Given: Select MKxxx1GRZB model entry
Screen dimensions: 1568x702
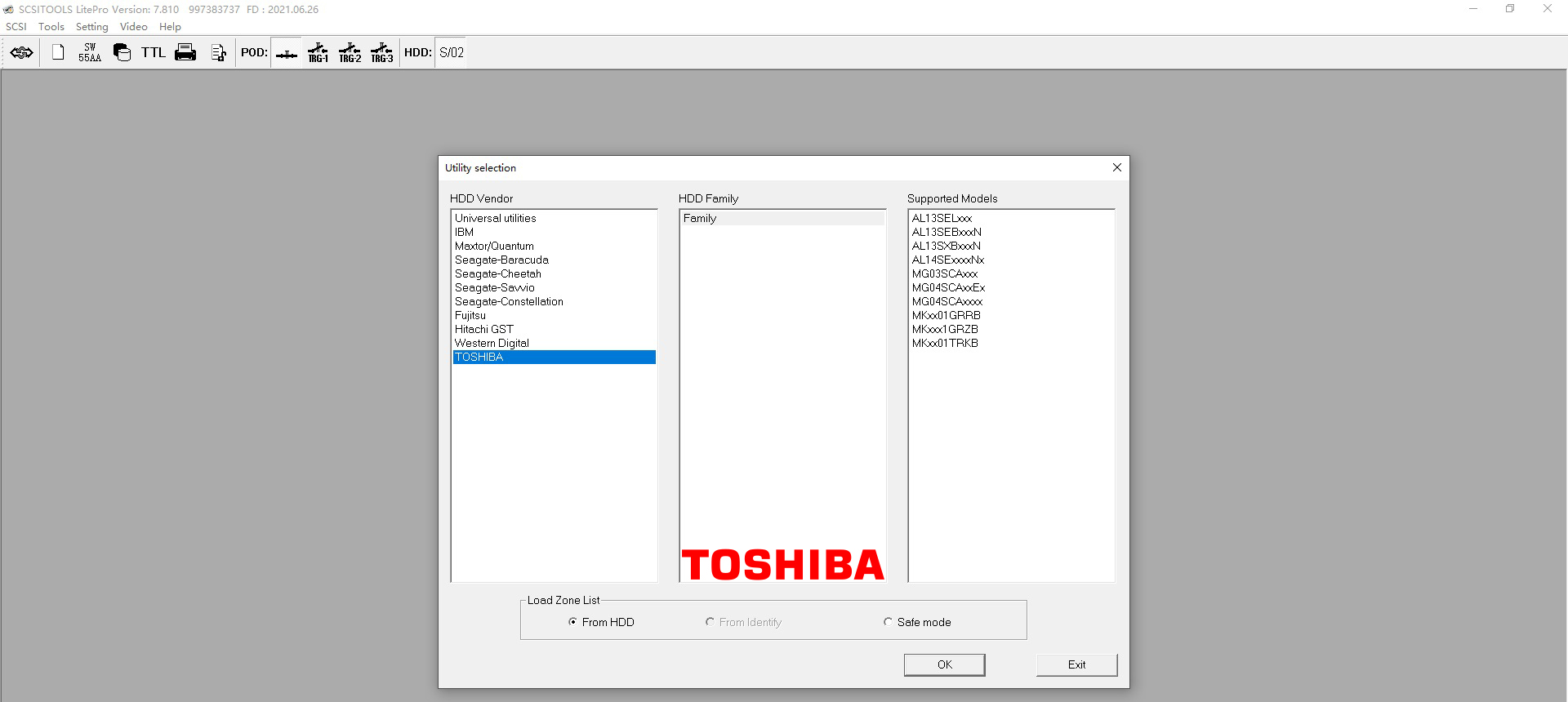Looking at the screenshot, I should pyautogui.click(x=1012, y=329).
